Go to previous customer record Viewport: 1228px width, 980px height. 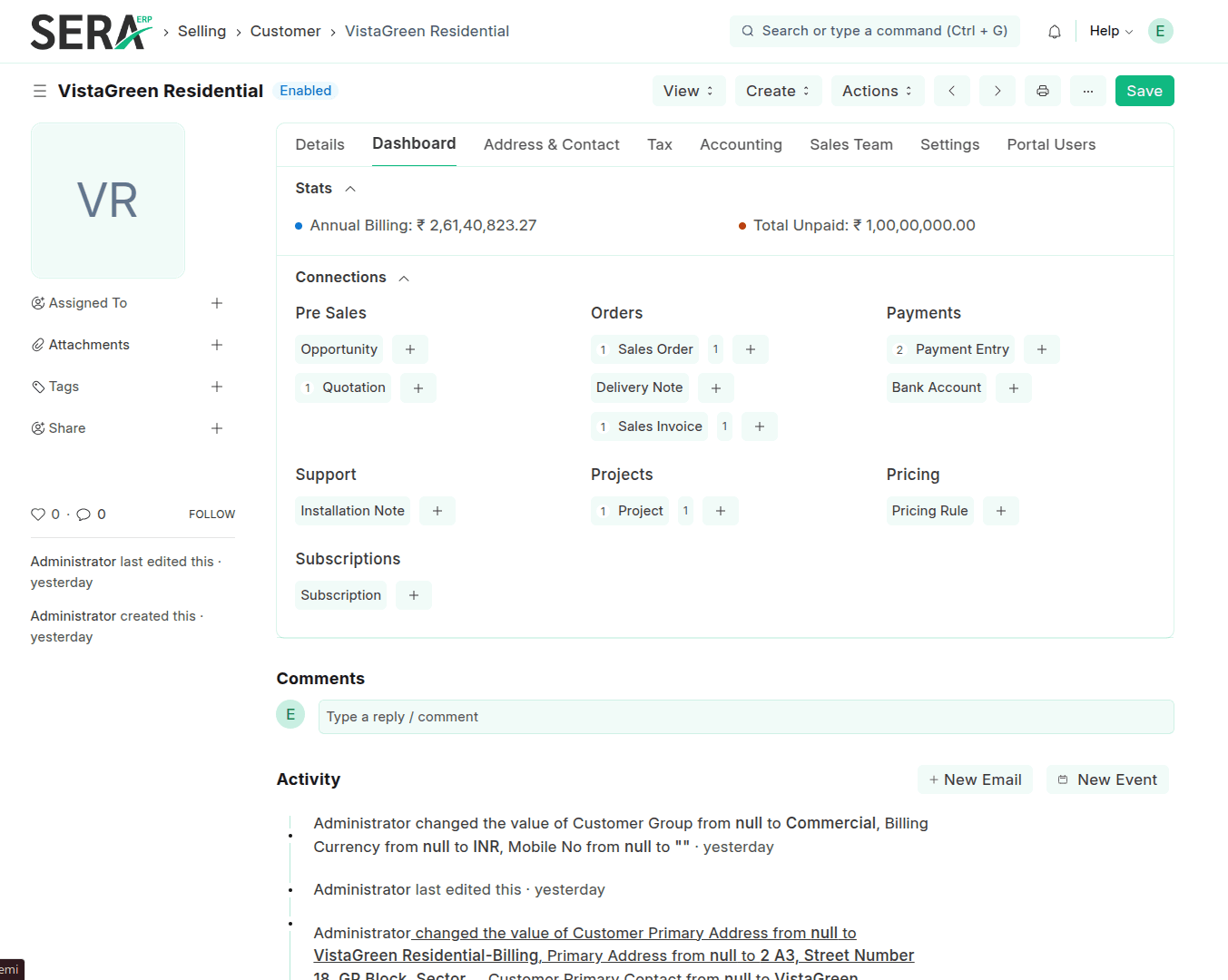coord(951,91)
